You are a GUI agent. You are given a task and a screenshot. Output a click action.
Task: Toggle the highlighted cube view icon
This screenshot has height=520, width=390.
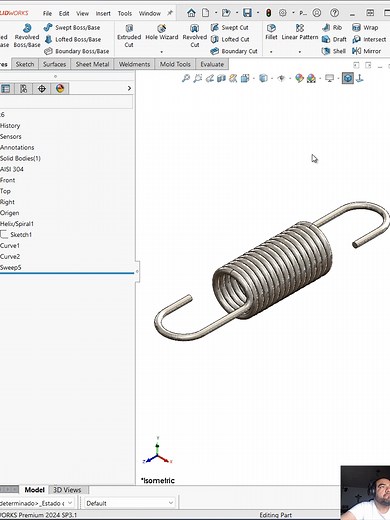pos(348,79)
